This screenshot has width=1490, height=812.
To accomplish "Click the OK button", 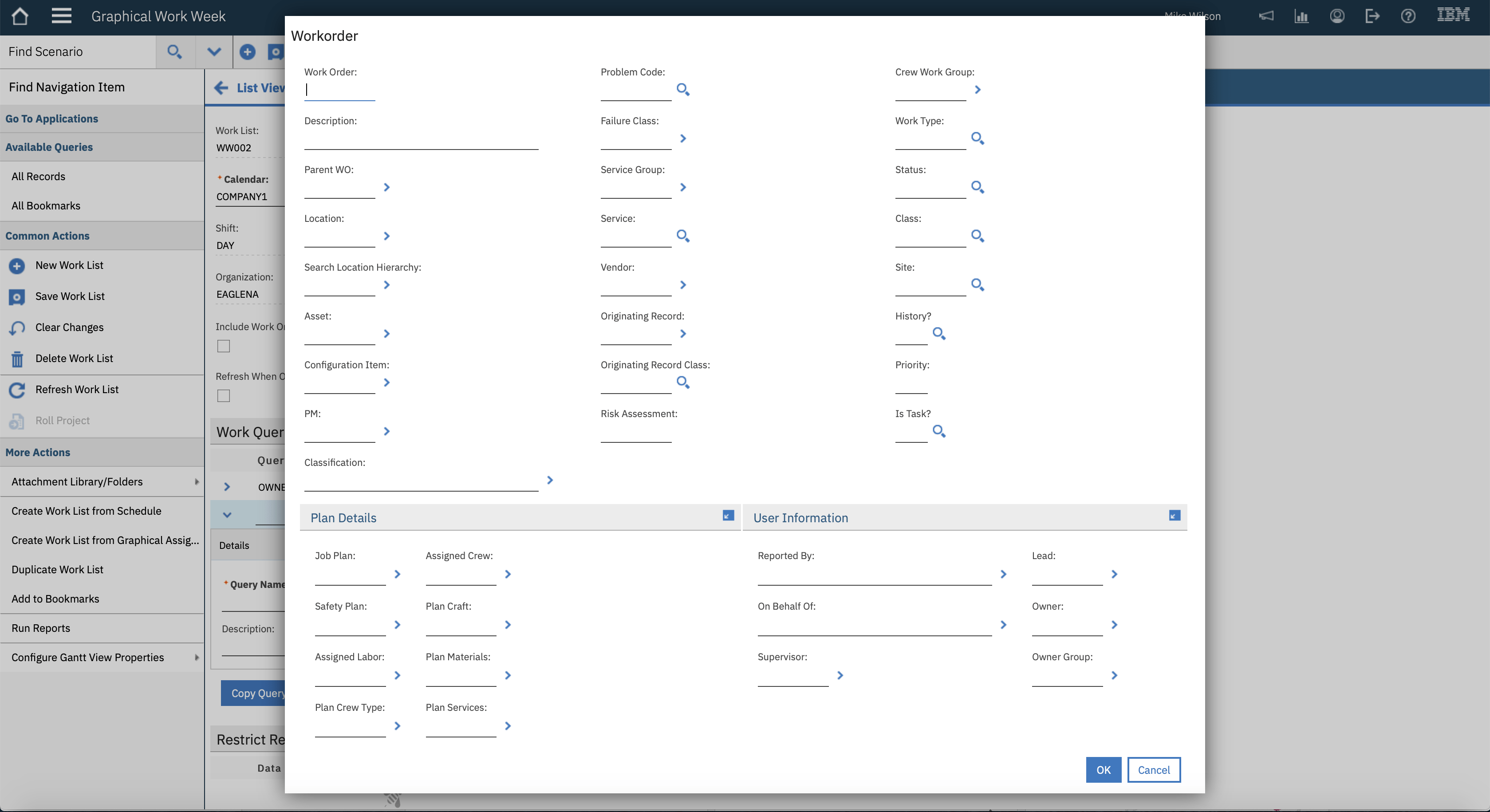I will coord(1103,770).
